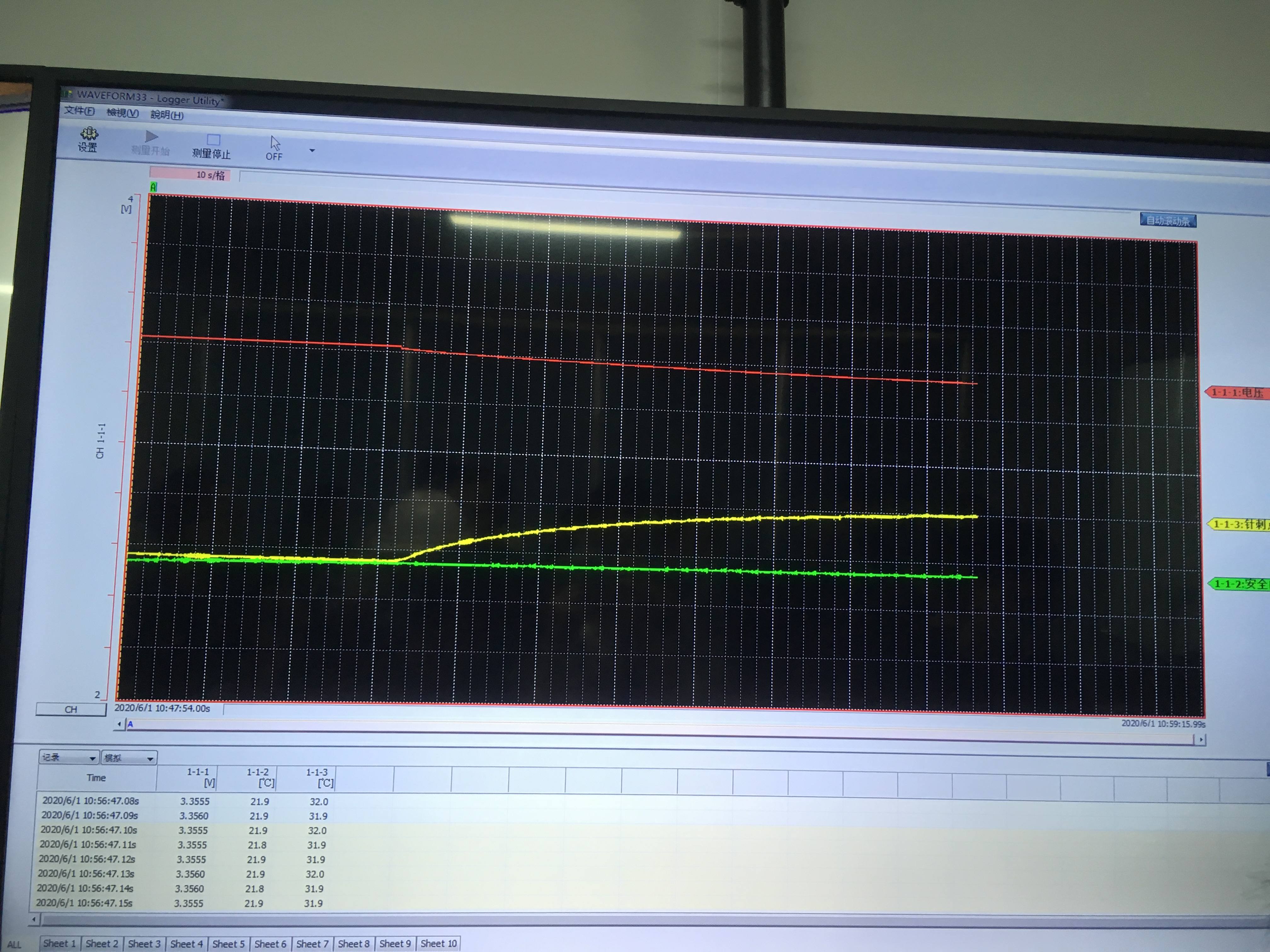
Task: Click the 1-1-2 [°C] column header
Action: pos(248,779)
